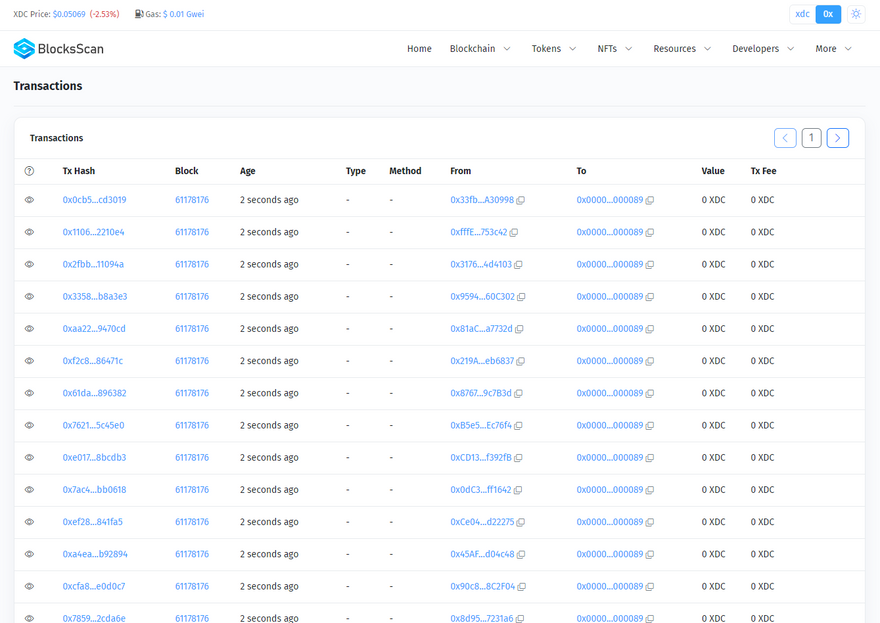Preview transaction 0x2fbb...11094a with eye icon
Viewport: 880px width, 623px height.
click(29, 264)
